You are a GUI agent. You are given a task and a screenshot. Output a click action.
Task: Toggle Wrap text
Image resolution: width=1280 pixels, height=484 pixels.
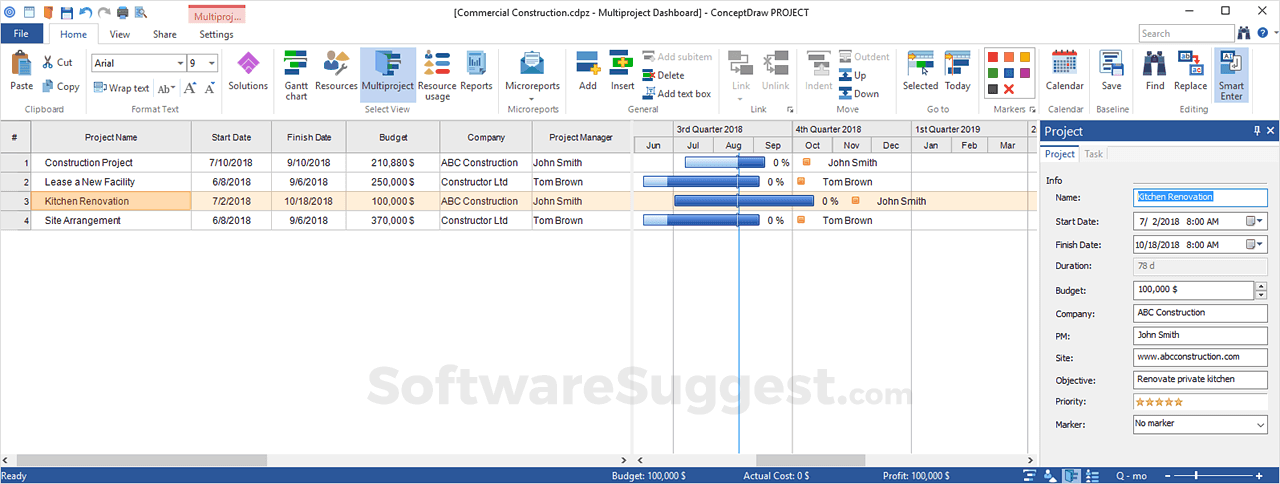(121, 88)
